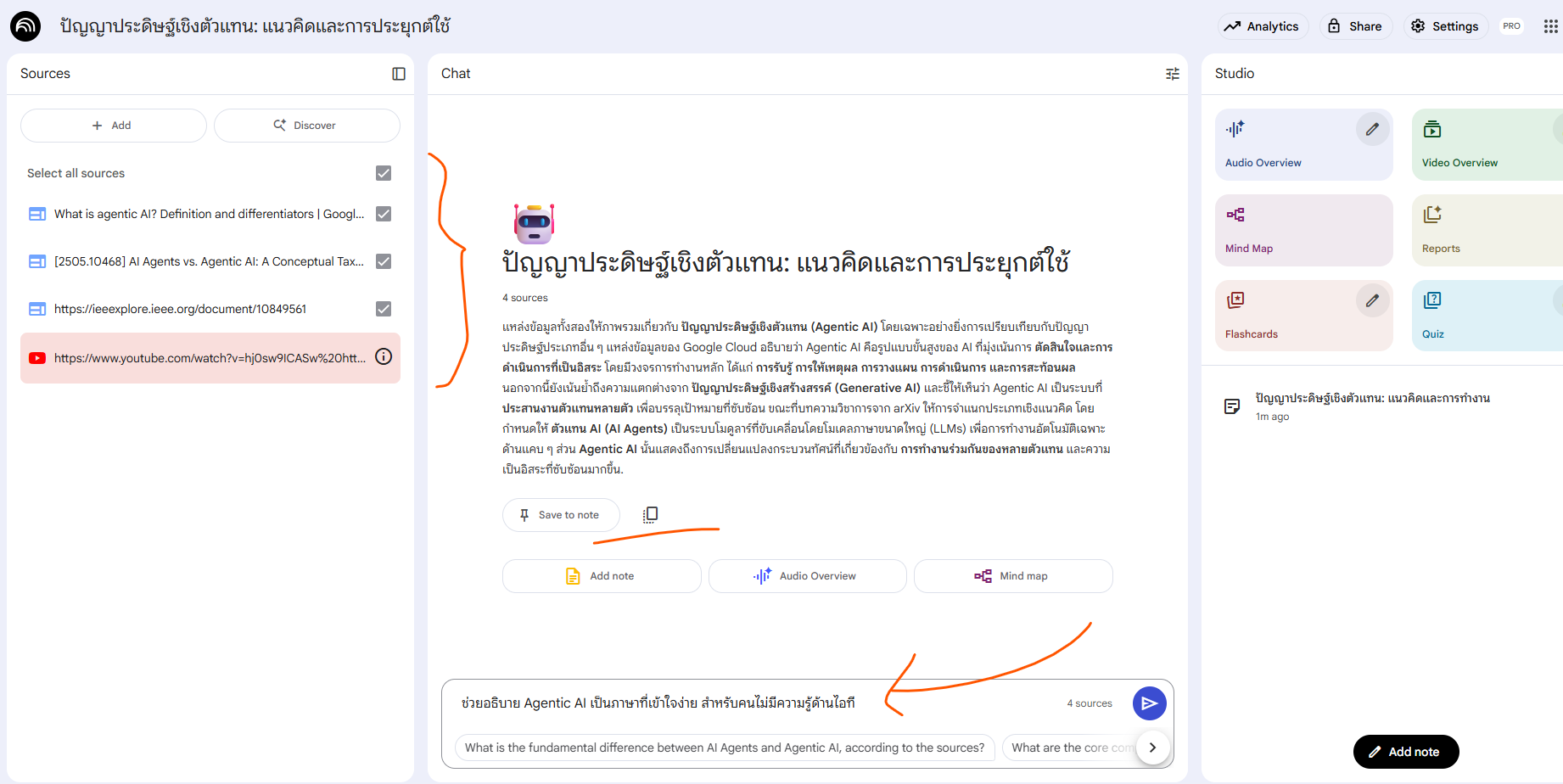Show next suggested questions chevron
Screen dimensions: 1563x784
point(1152,748)
